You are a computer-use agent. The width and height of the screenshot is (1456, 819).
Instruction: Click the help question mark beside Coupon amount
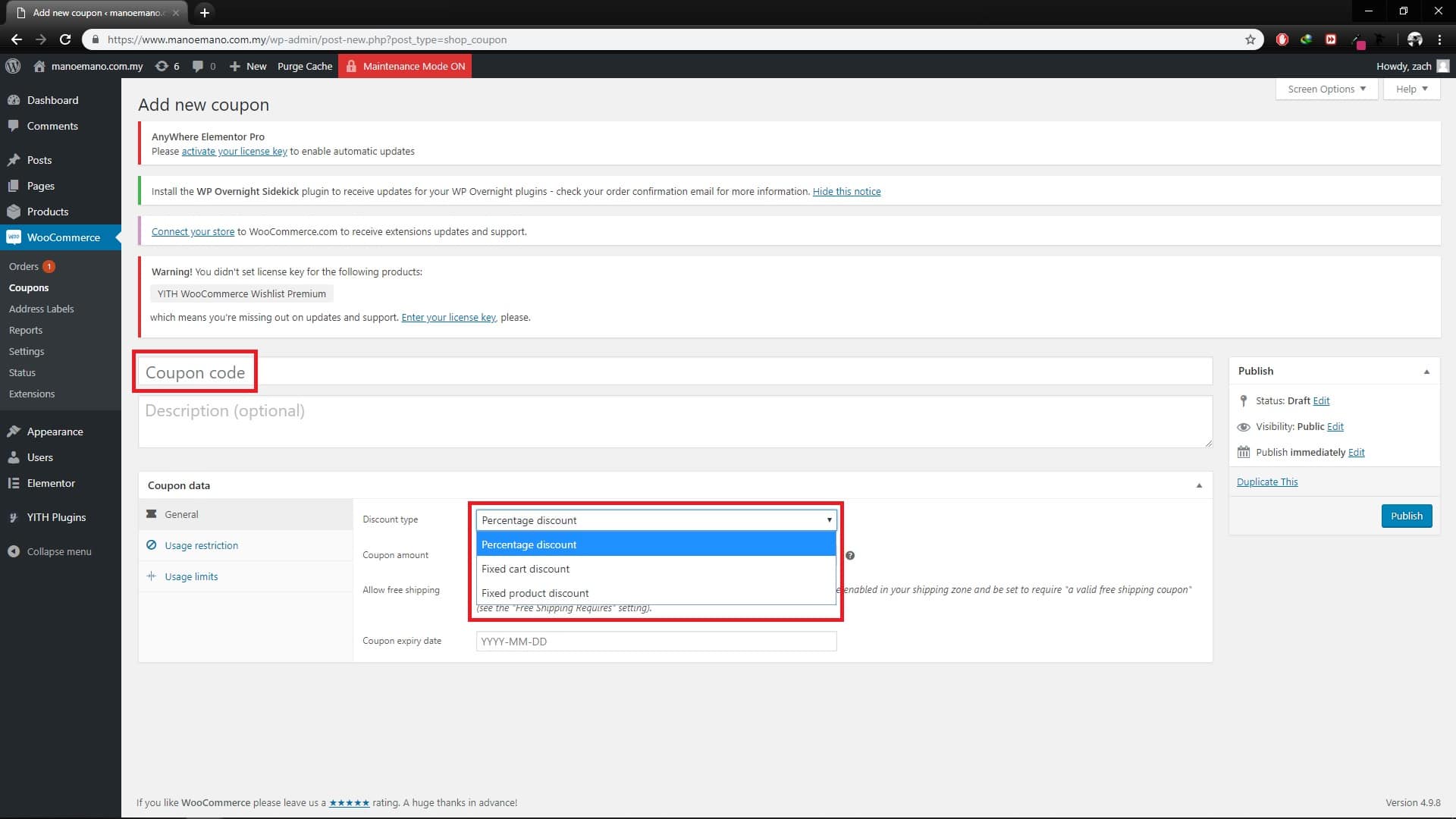(850, 556)
